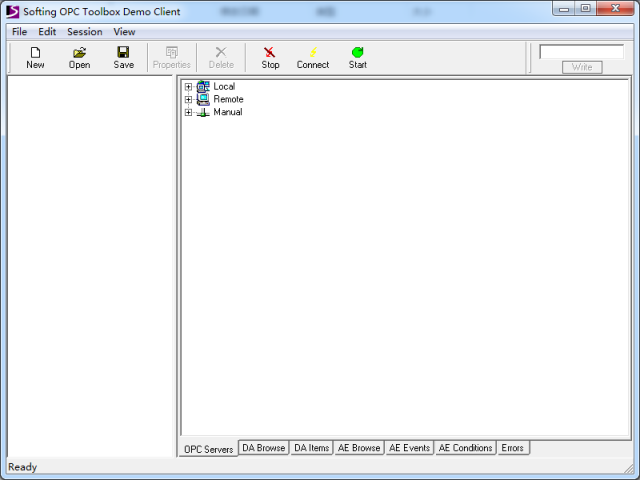Open the File menu

19,32
